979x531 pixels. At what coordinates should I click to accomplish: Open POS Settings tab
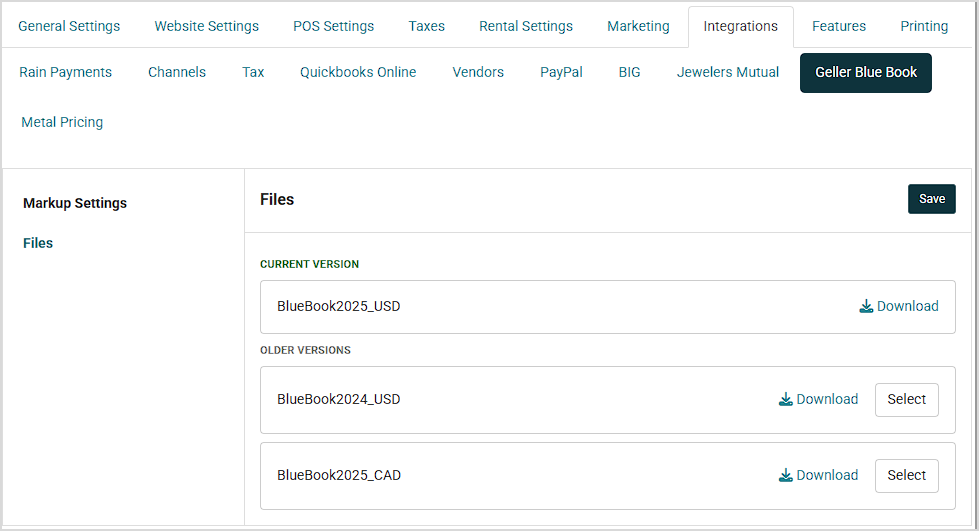[x=333, y=26]
